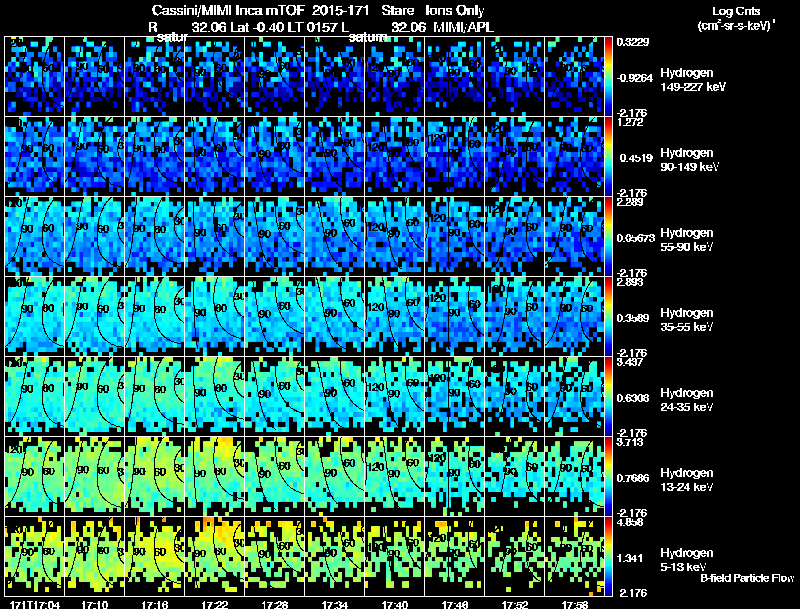The image size is (800, 609).
Task: Click the colorbar value 4.858
Action: click(630, 522)
